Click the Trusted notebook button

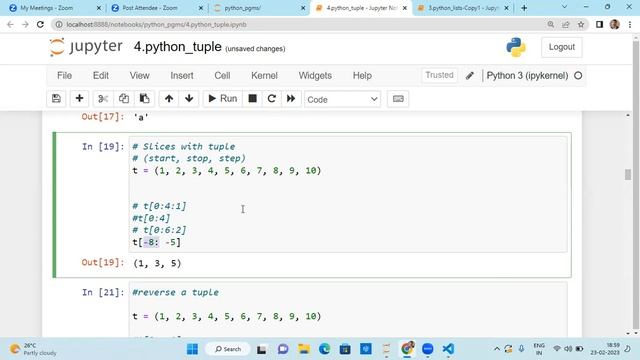pos(440,75)
